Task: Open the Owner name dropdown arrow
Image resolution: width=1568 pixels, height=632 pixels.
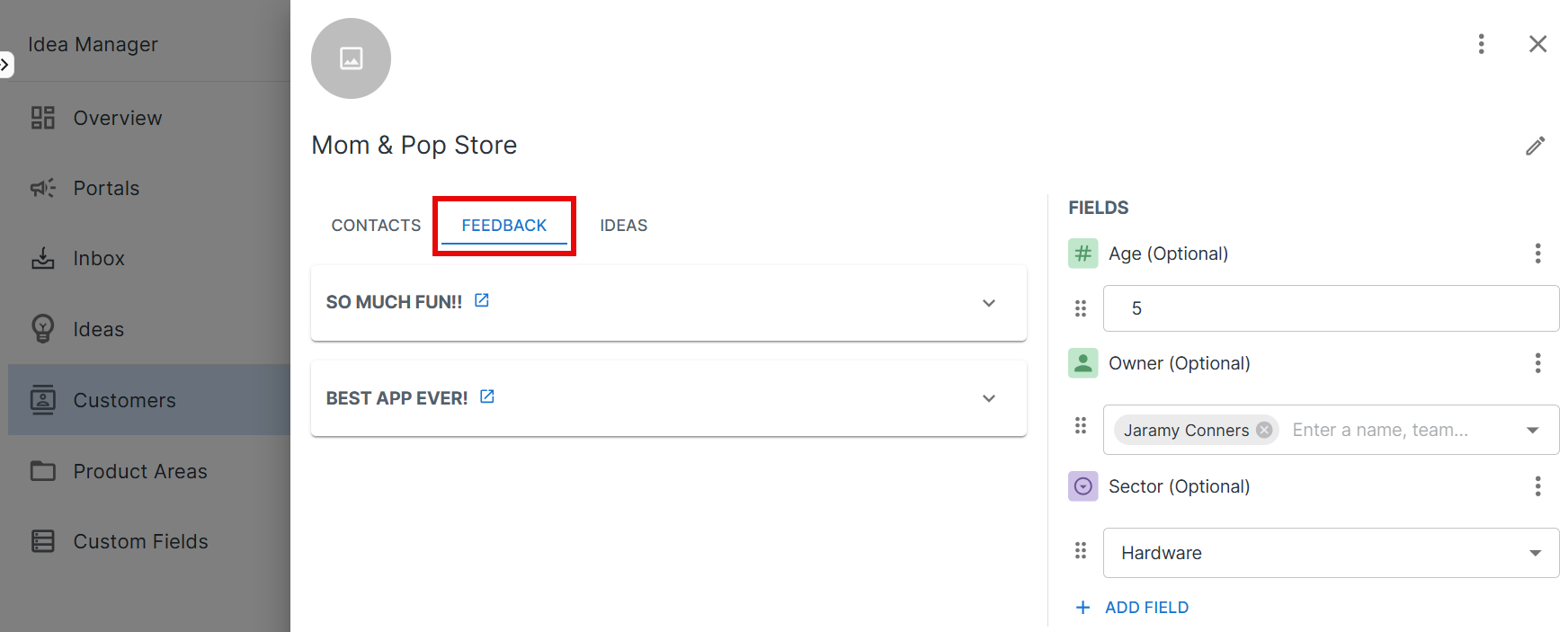Action: (1532, 430)
